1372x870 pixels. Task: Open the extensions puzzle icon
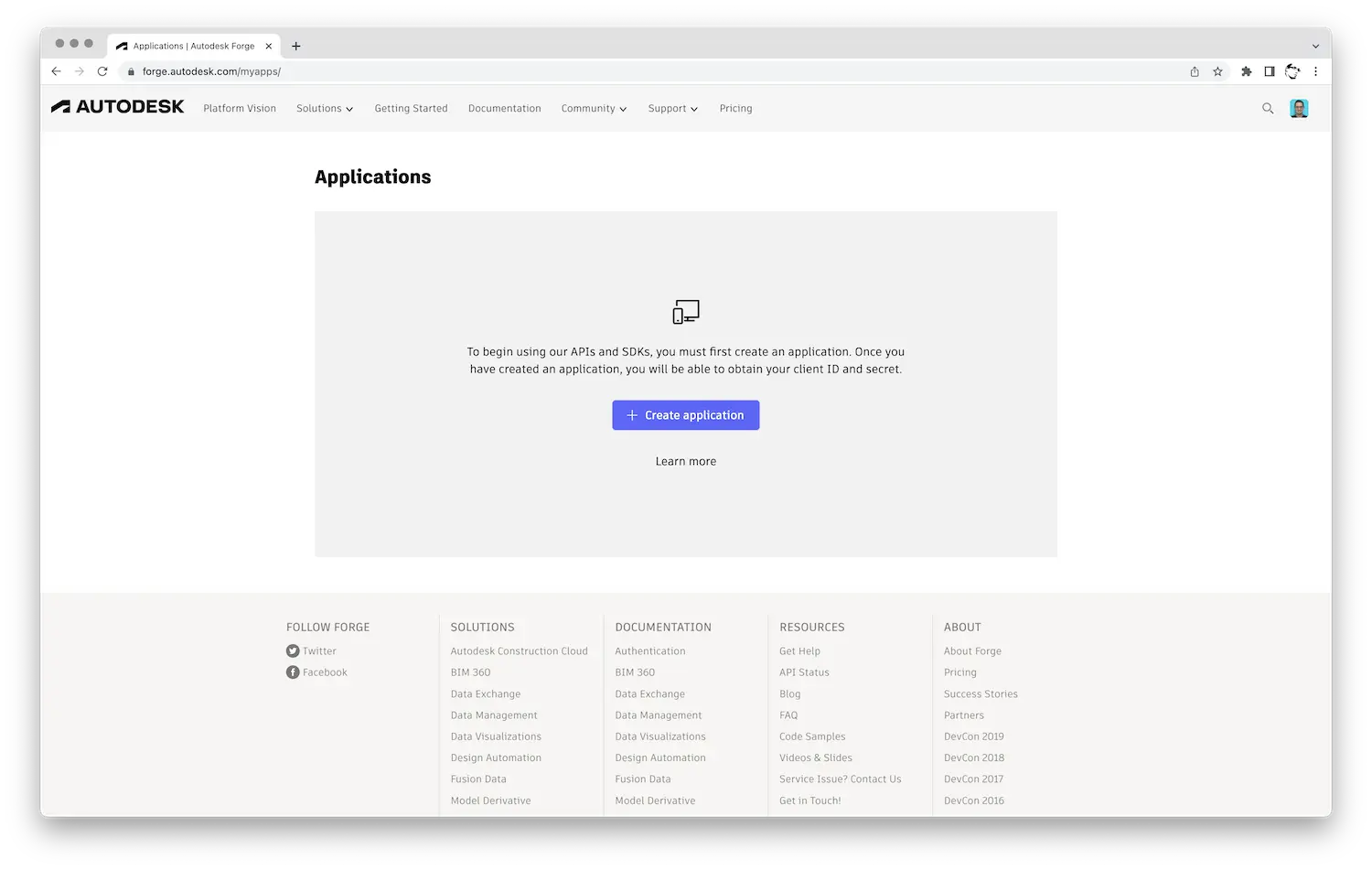click(1246, 71)
